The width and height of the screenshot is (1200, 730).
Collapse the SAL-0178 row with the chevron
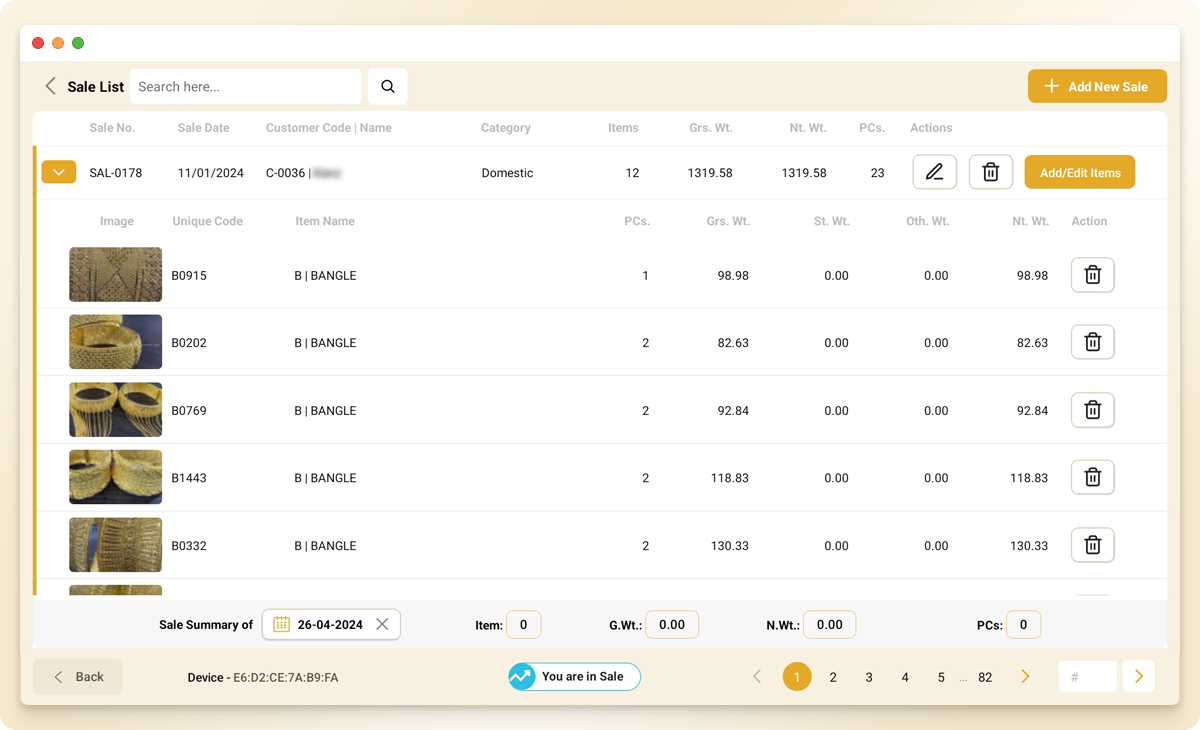pos(58,171)
